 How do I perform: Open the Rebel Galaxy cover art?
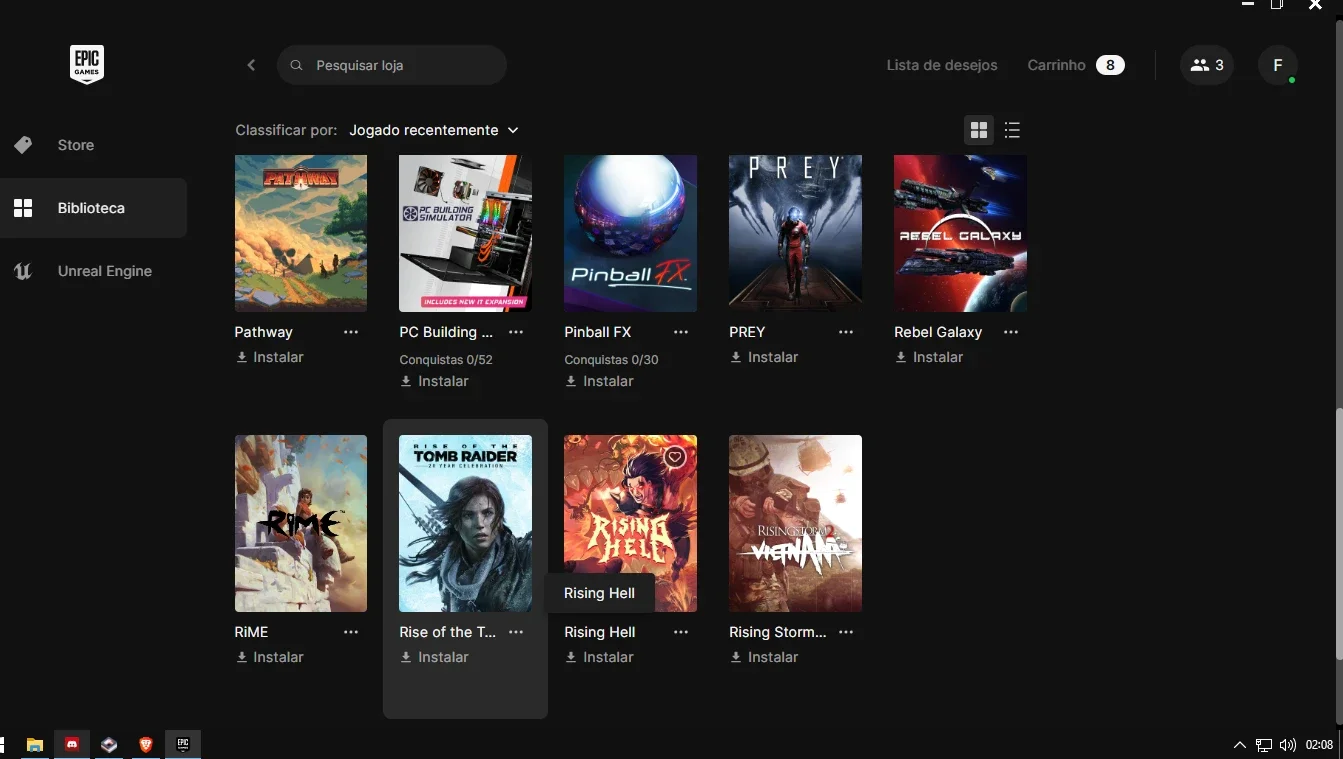point(960,233)
